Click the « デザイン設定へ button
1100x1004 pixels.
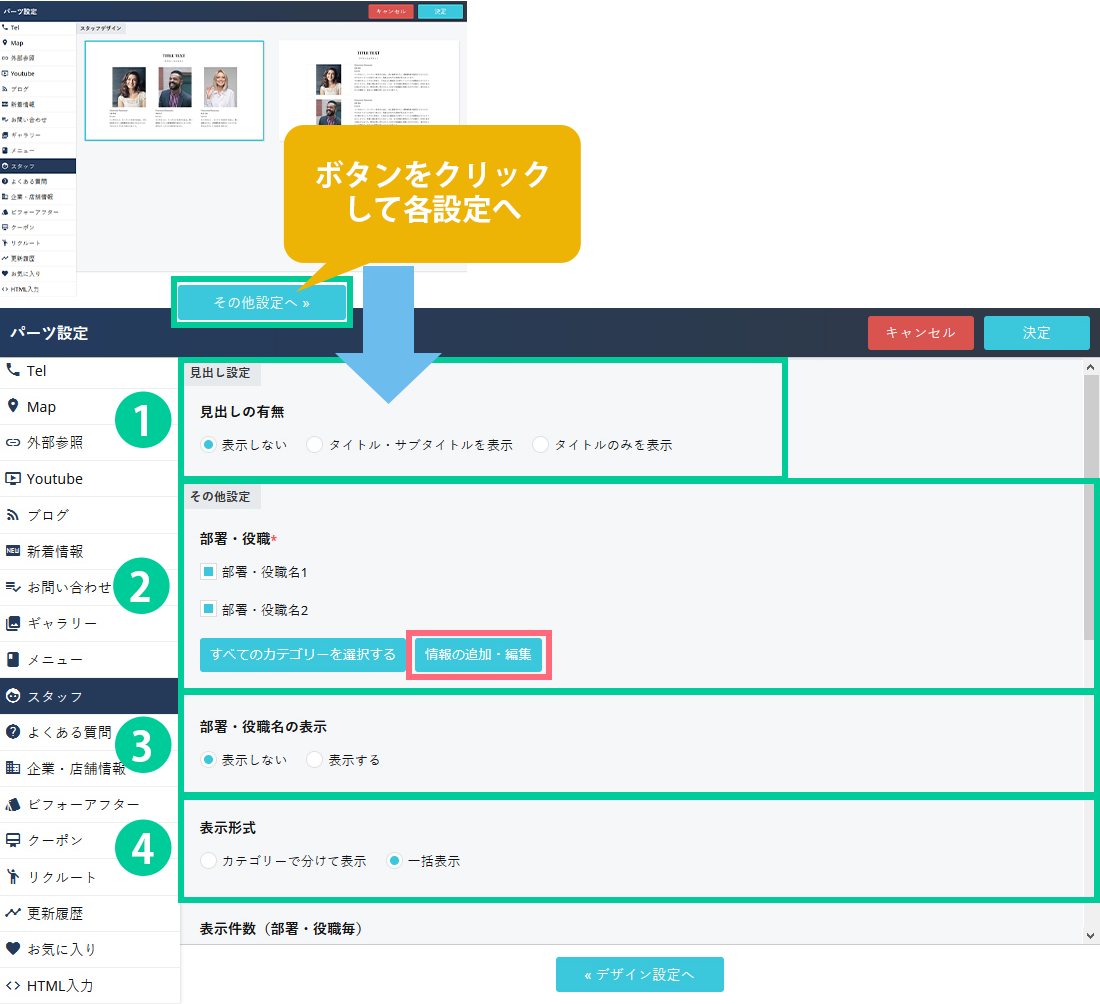[639, 974]
